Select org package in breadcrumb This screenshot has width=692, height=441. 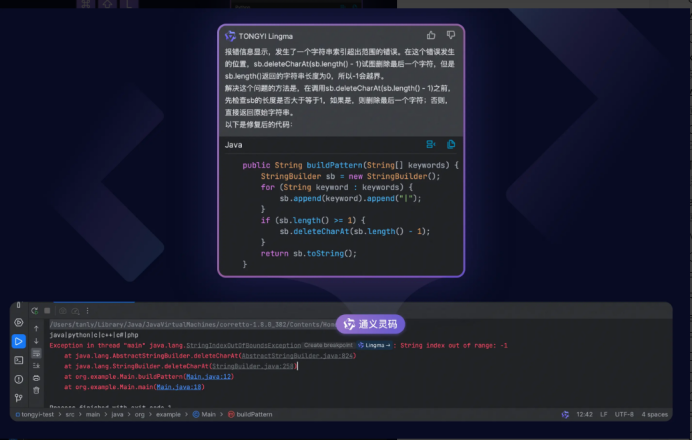(x=139, y=415)
